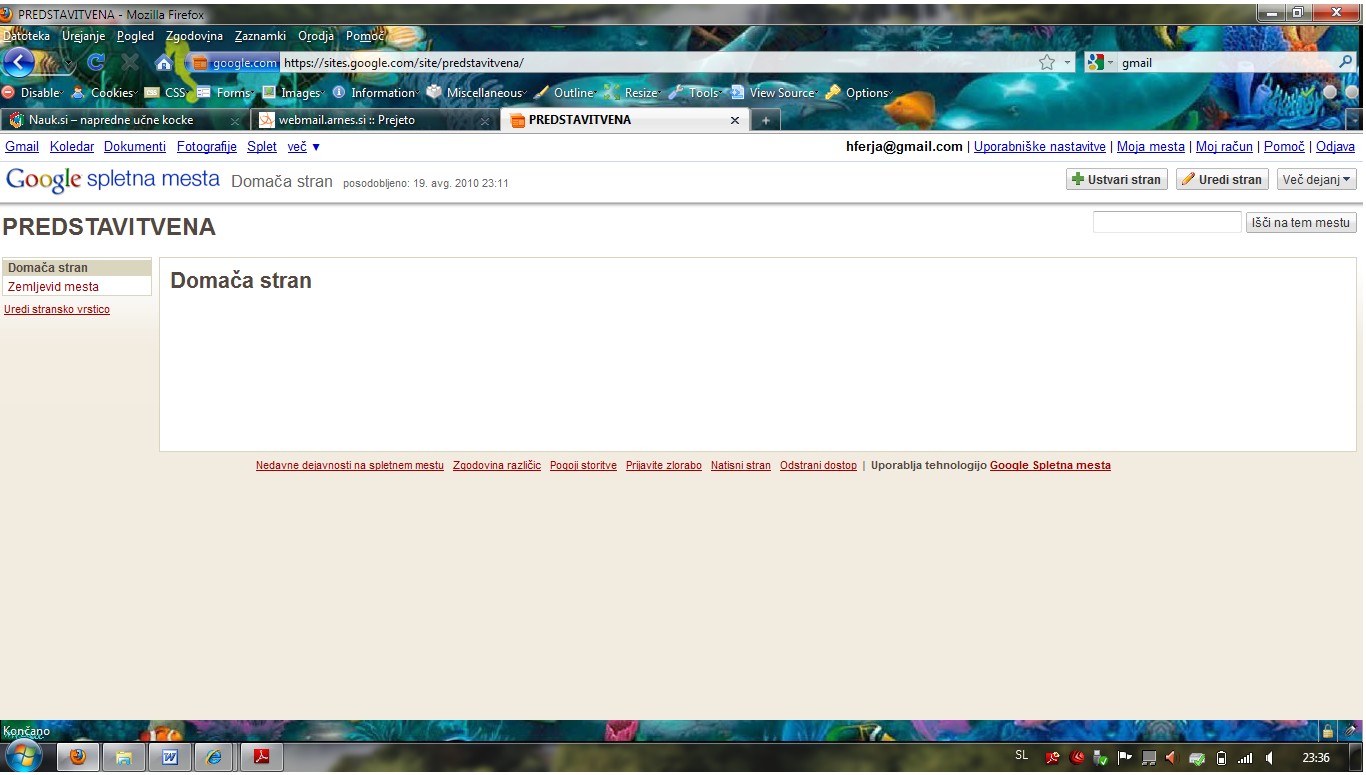Open the Disable menu in developer toolbar

33,93
